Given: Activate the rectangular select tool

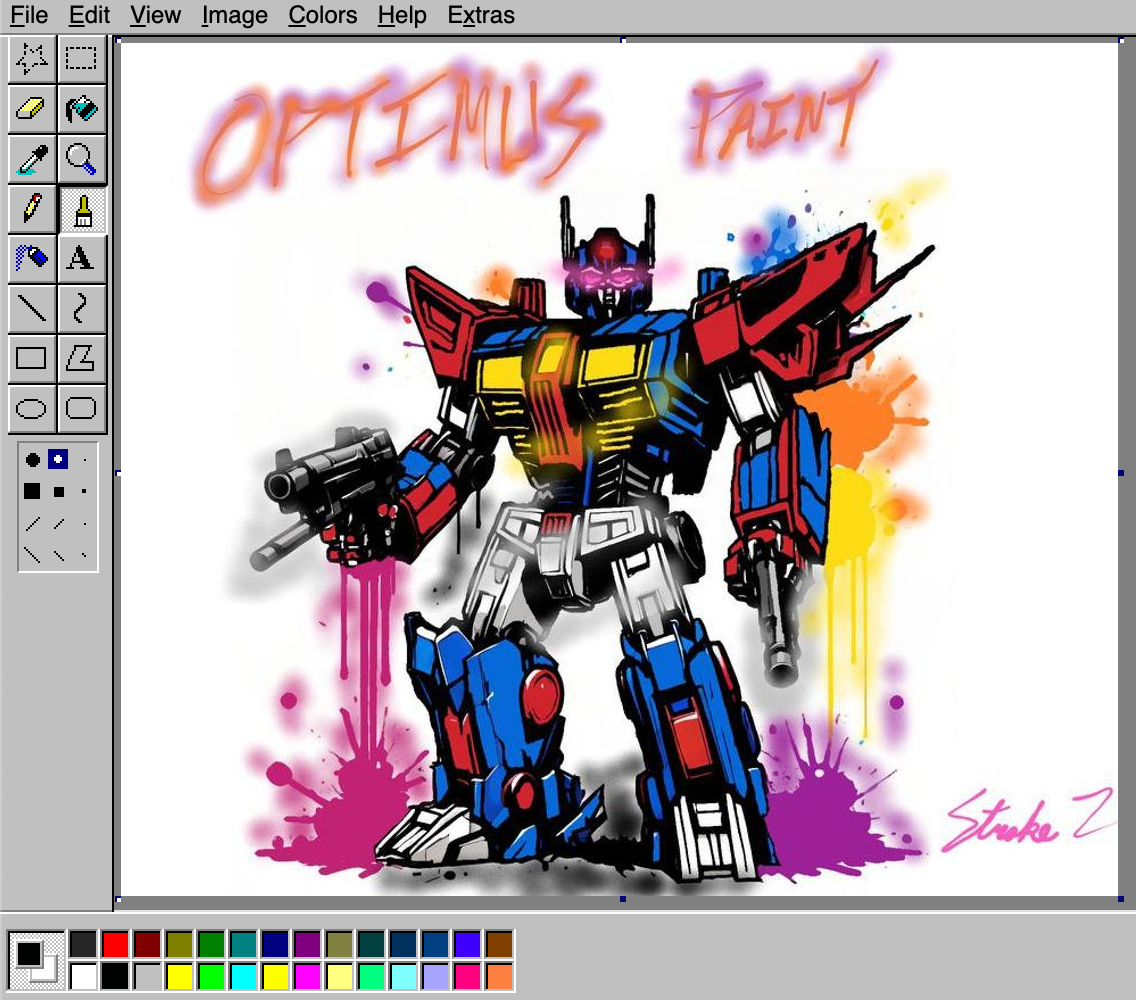Looking at the screenshot, I should [x=82, y=58].
